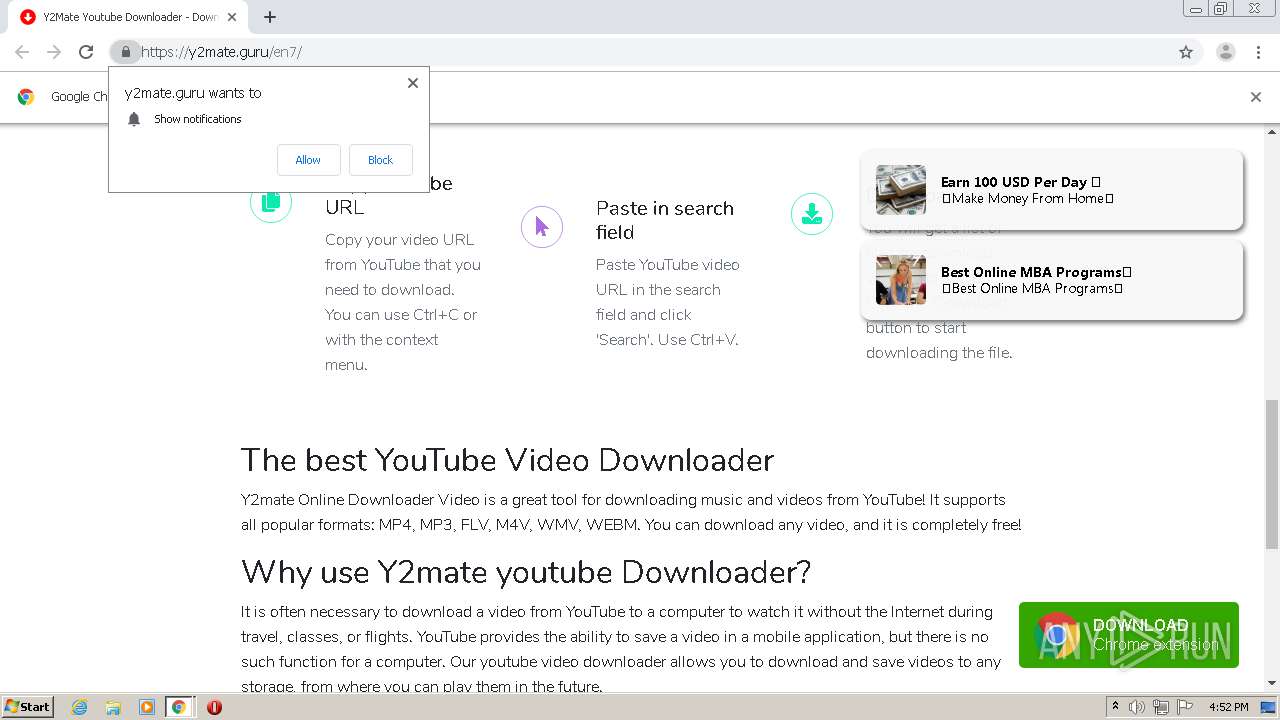The height and width of the screenshot is (720, 1280).
Task: Open the red Opera taskbar icon
Action: [214, 707]
